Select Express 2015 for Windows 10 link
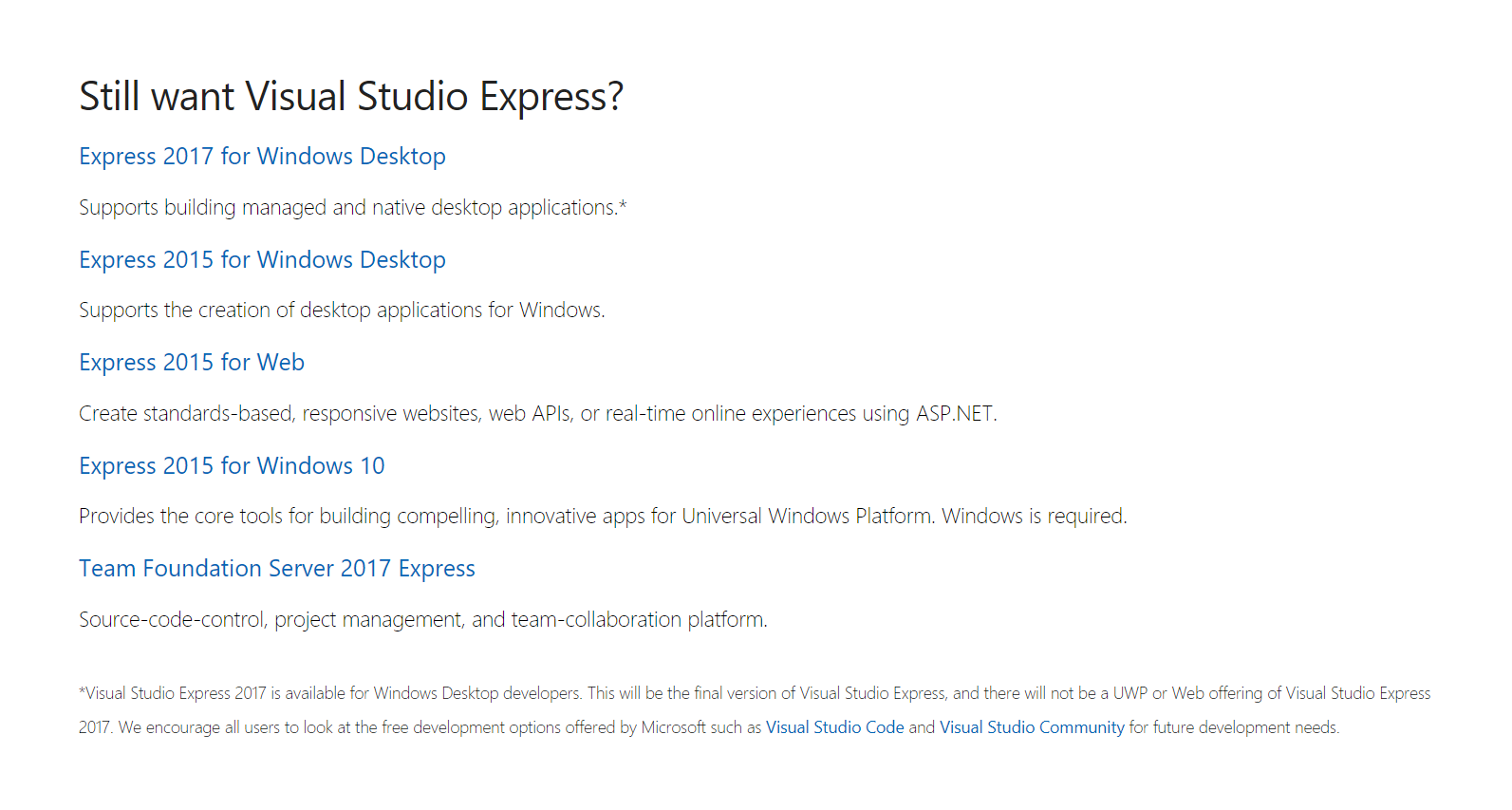This screenshot has height=810, width=1512. tap(232, 466)
